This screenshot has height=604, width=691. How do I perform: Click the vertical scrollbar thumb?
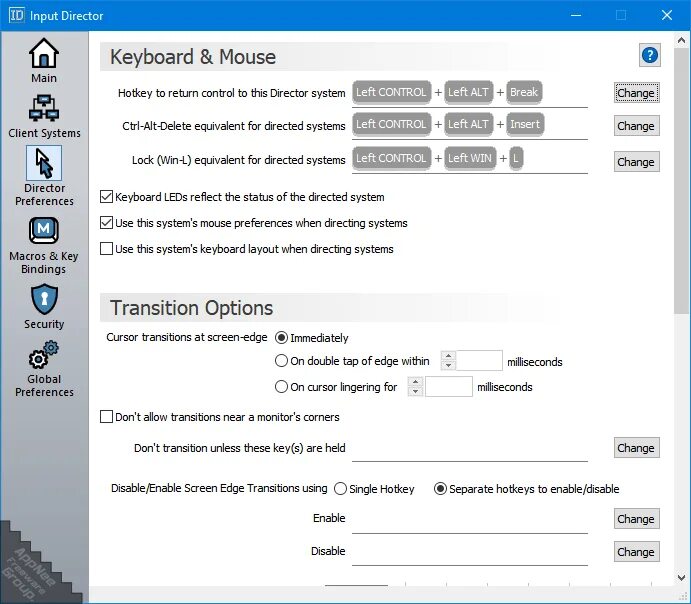681,181
